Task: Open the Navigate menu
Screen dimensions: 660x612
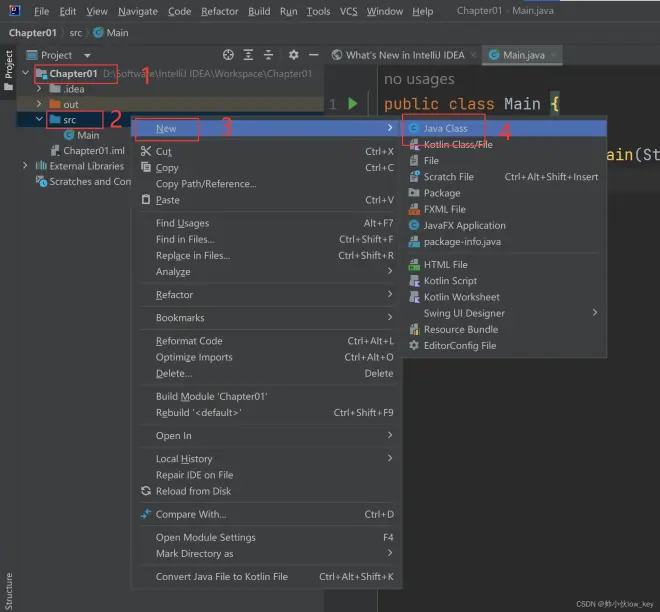Action: (138, 11)
